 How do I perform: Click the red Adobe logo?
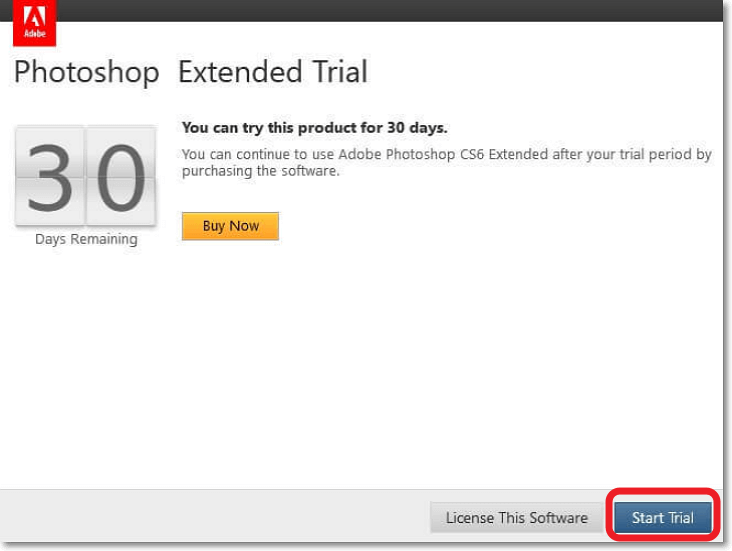34,23
